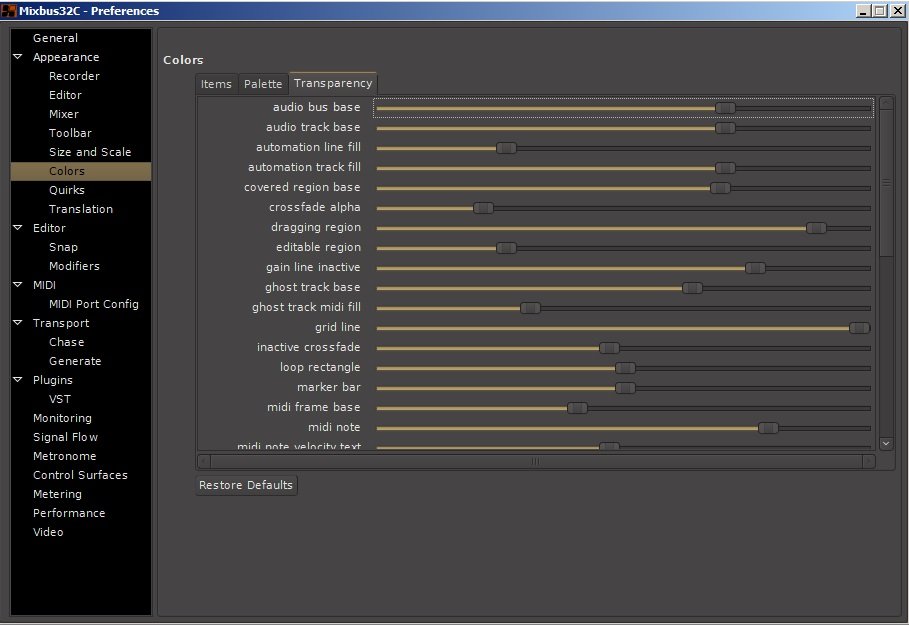Minimize the Preferences window
This screenshot has height=625, width=909.
864,10
